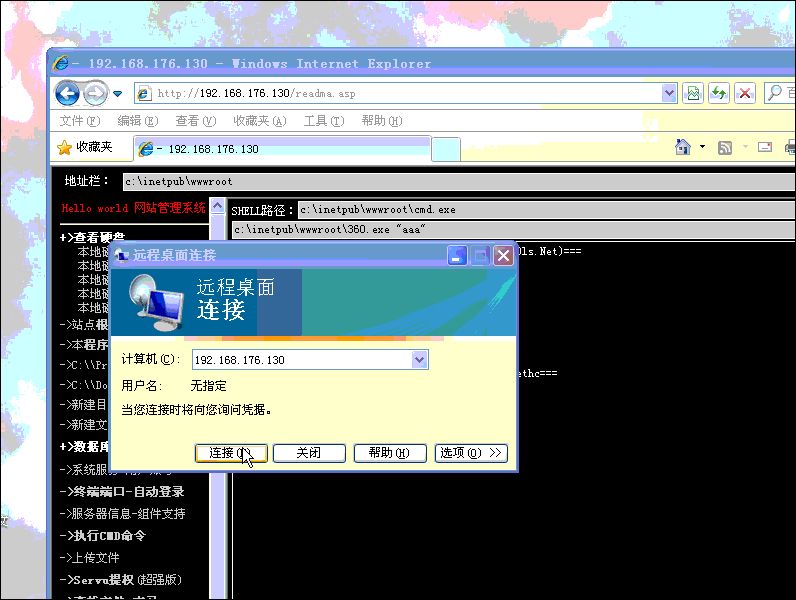This screenshot has height=600, width=796.
Task: Stop loading with red X icon
Action: coord(745,93)
